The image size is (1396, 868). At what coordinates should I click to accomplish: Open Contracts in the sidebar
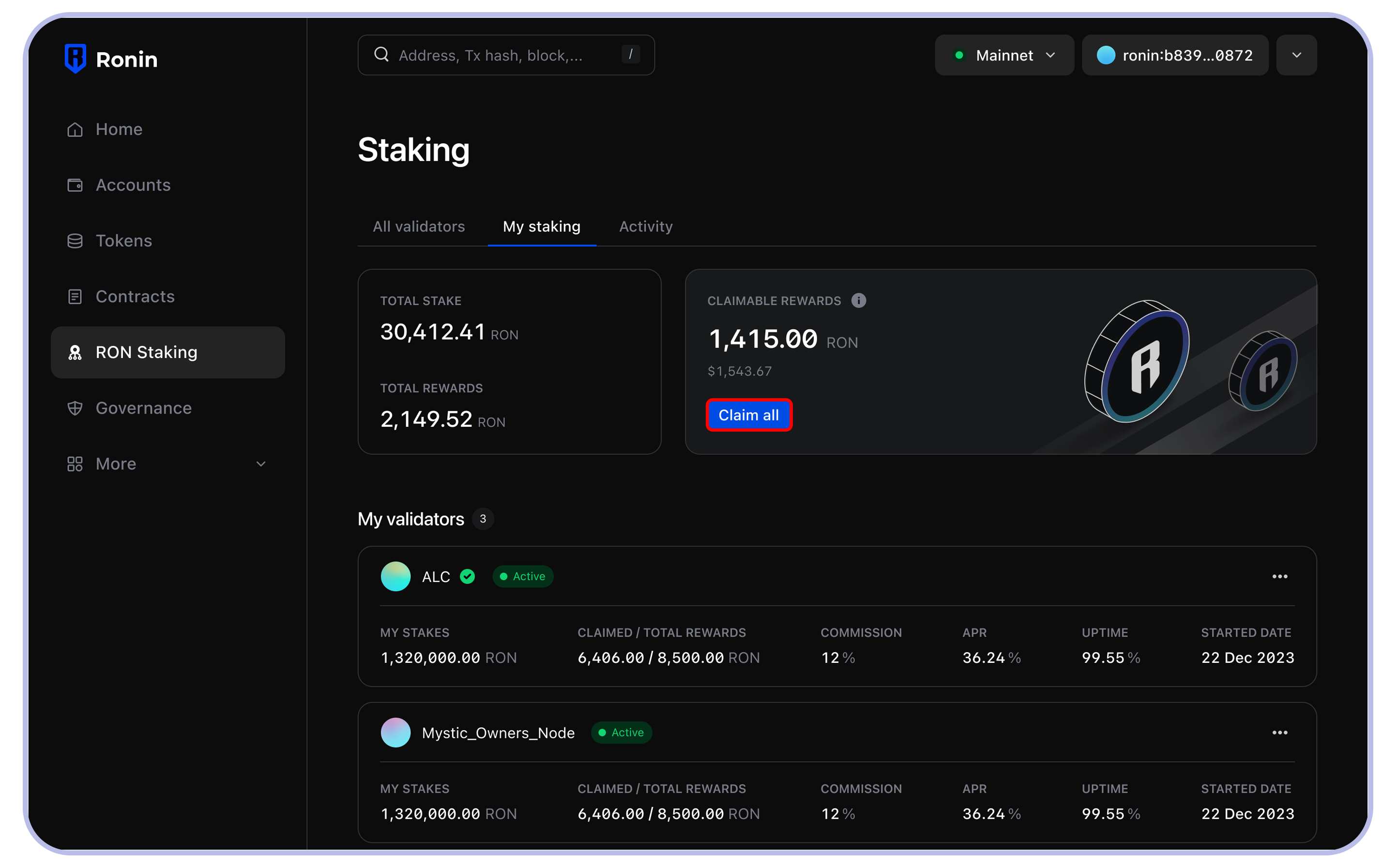[x=167, y=297]
